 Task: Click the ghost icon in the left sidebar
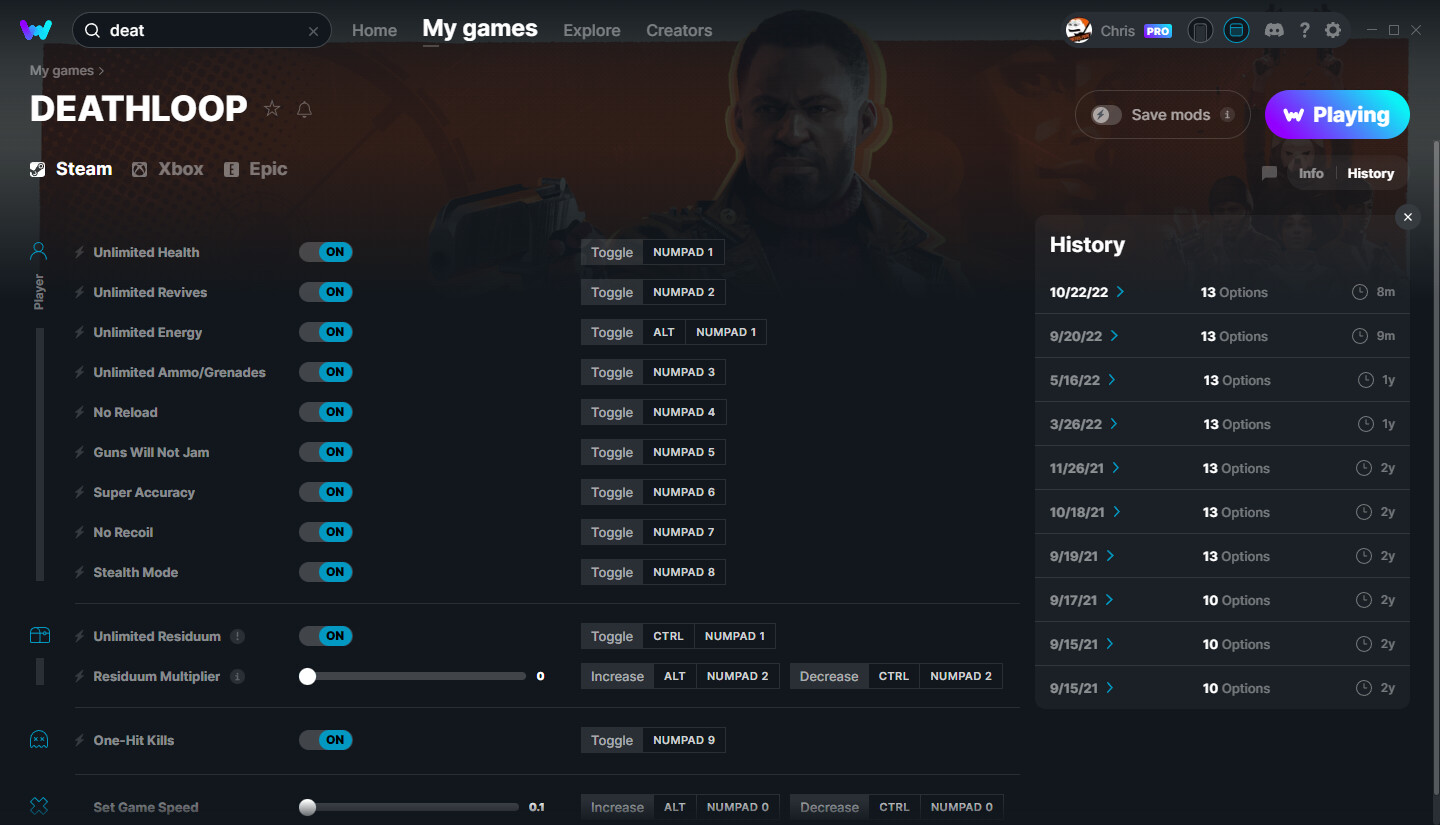pyautogui.click(x=39, y=740)
